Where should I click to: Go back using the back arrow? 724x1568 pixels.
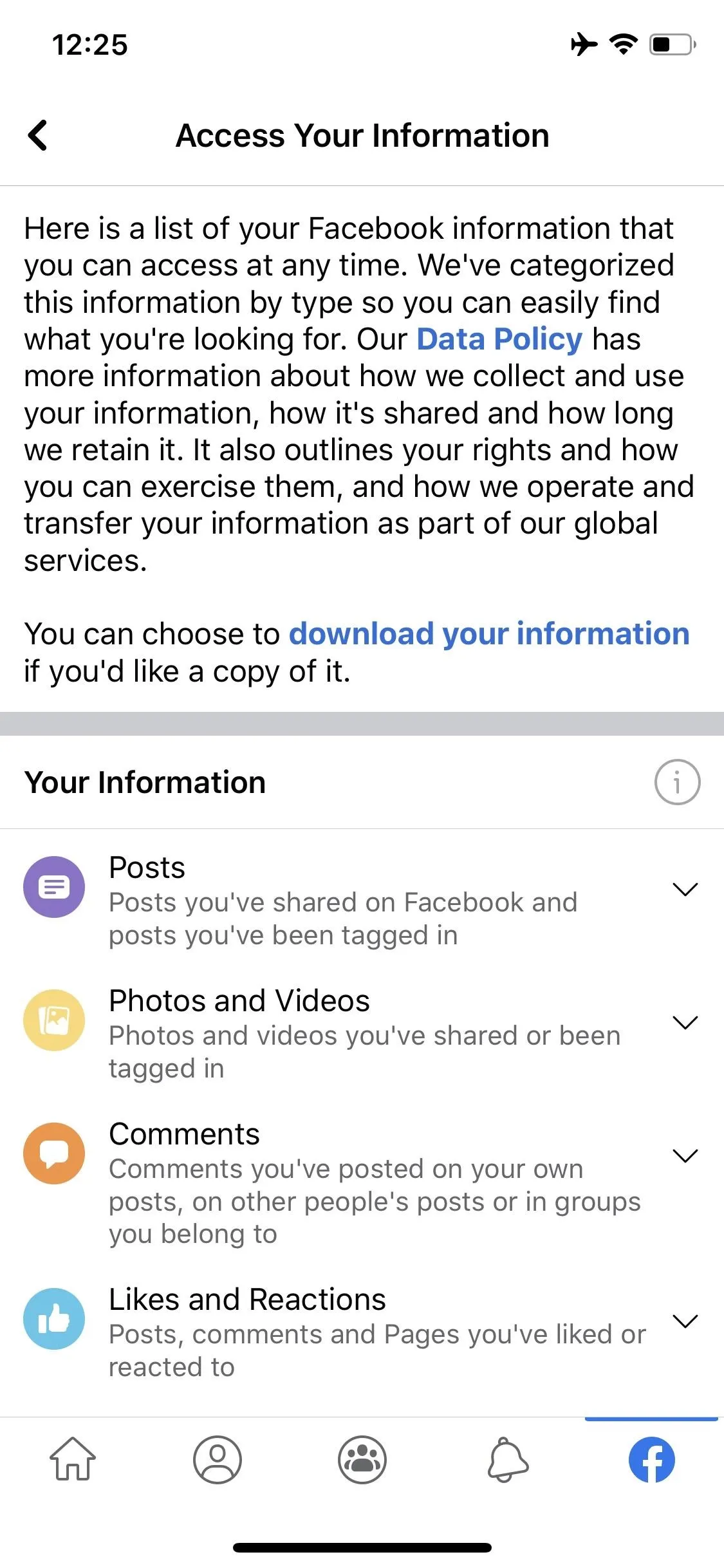[x=38, y=135]
